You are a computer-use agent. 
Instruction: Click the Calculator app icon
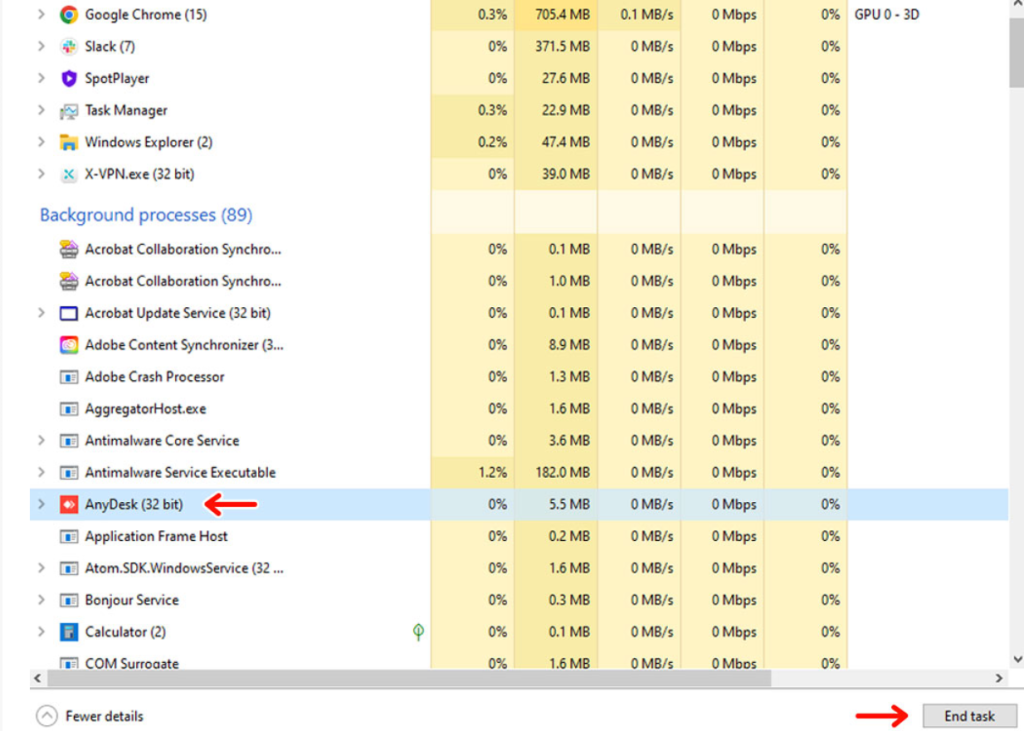tap(69, 632)
